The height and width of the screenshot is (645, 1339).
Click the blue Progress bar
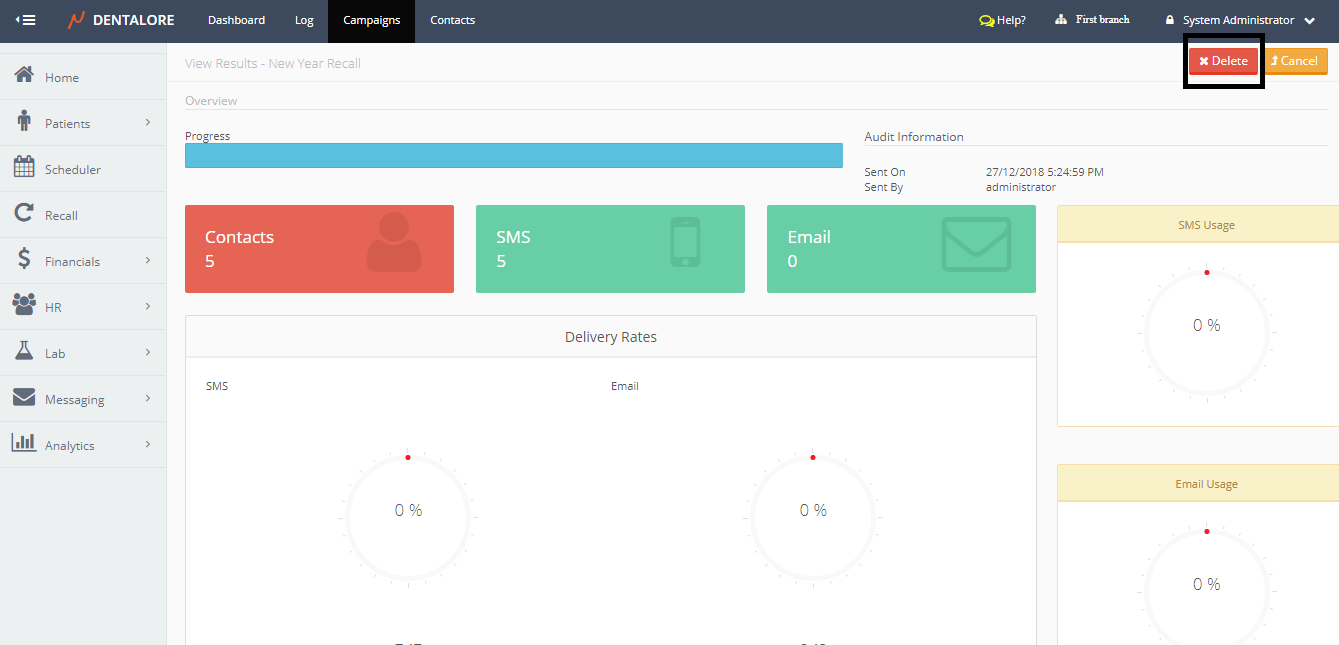513,155
